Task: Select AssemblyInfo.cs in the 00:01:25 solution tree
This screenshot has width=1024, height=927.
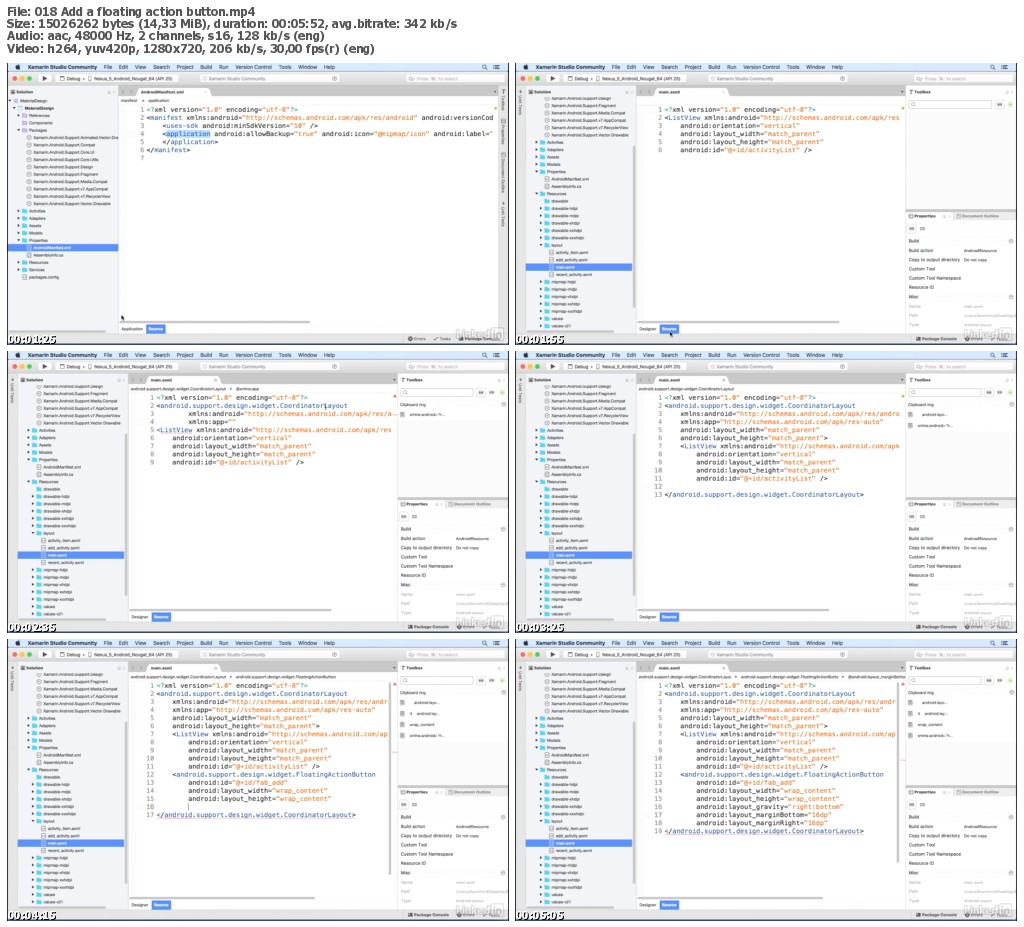Action: 48,255
